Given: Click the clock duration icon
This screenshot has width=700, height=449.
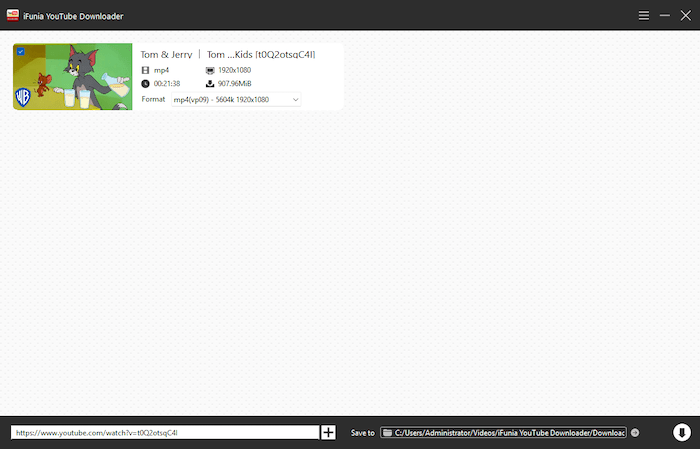Looking at the screenshot, I should point(145,84).
